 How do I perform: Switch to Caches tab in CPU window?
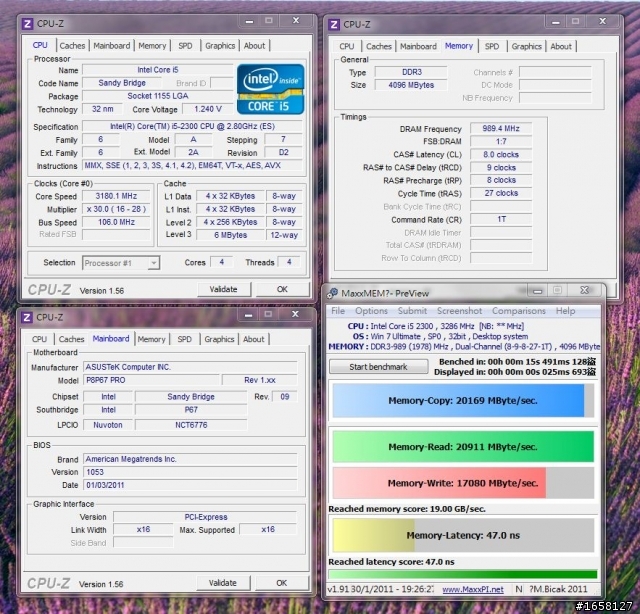(x=72, y=46)
